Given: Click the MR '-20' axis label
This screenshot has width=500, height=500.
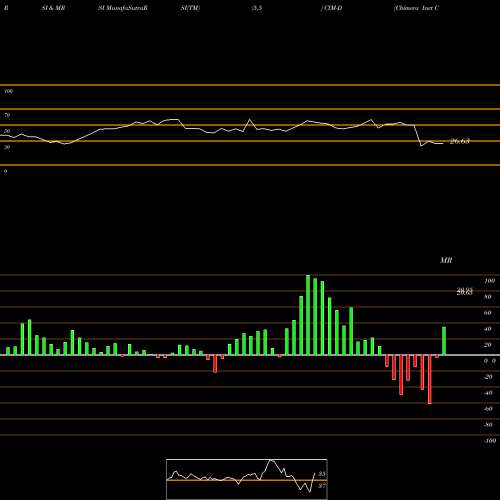Looking at the screenshot, I should pyautogui.click(x=488, y=377).
